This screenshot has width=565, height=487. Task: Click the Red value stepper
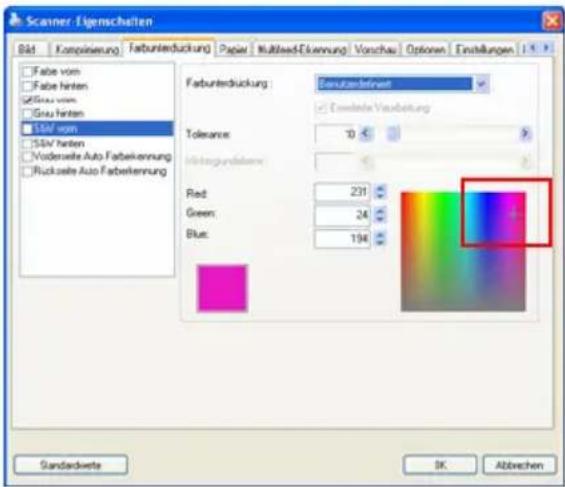(380, 192)
